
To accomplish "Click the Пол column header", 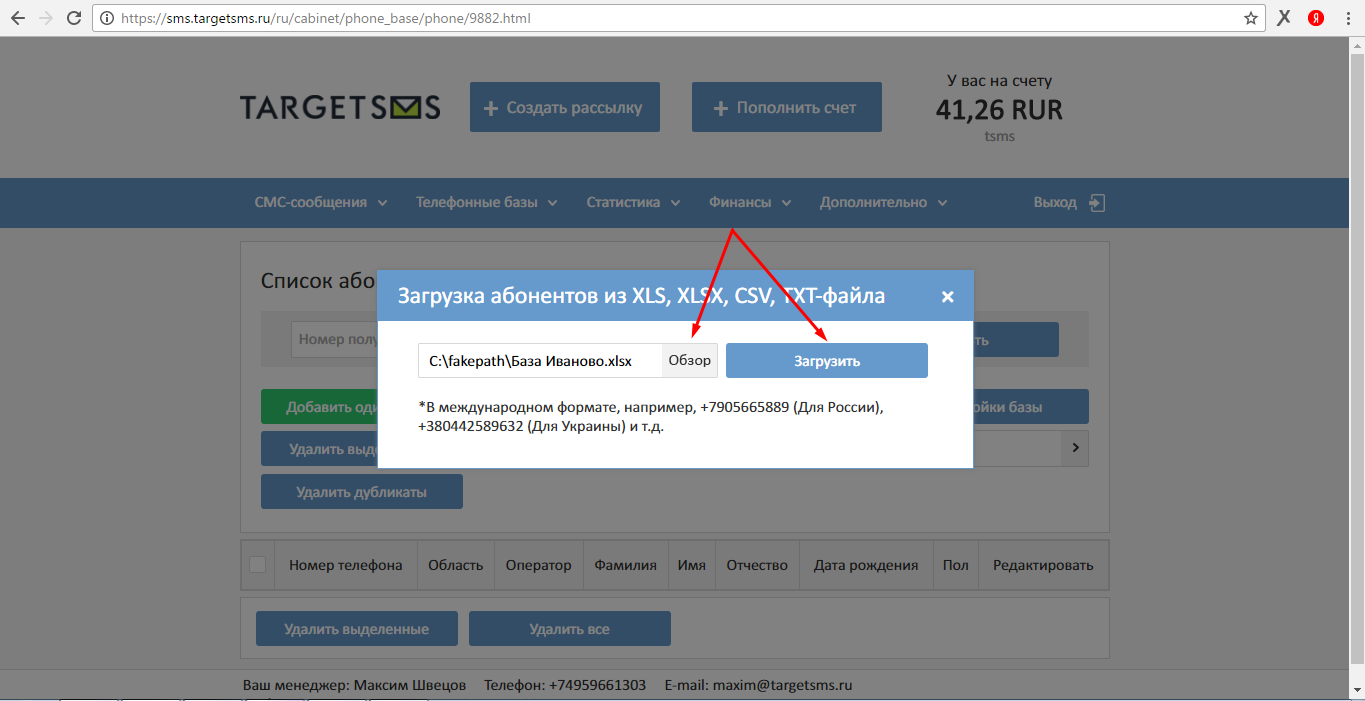I will click(956, 565).
